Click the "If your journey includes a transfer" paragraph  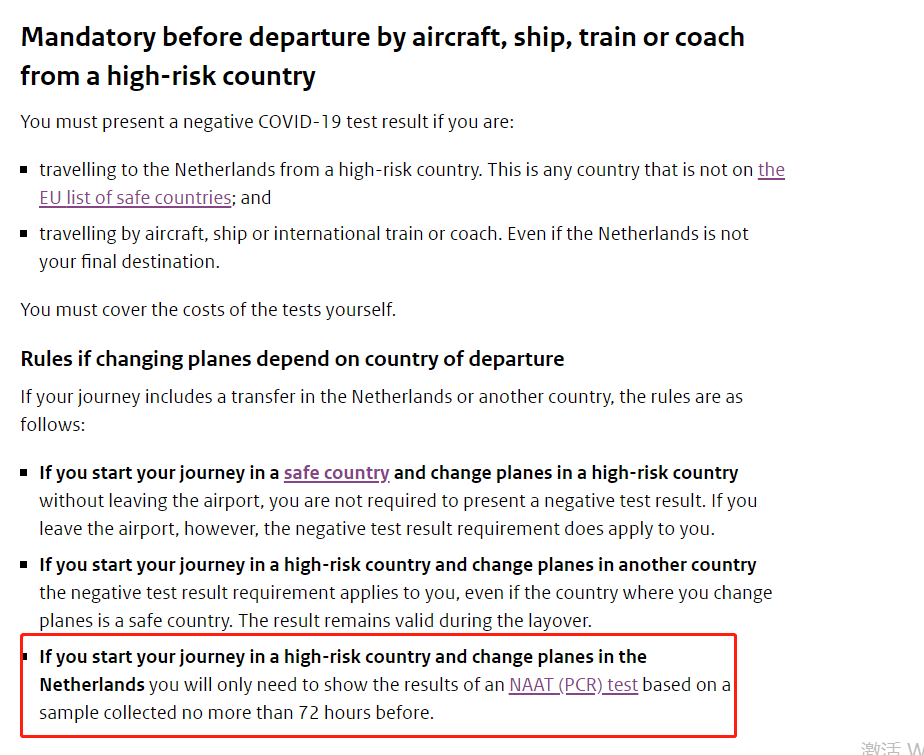pyautogui.click(x=381, y=410)
